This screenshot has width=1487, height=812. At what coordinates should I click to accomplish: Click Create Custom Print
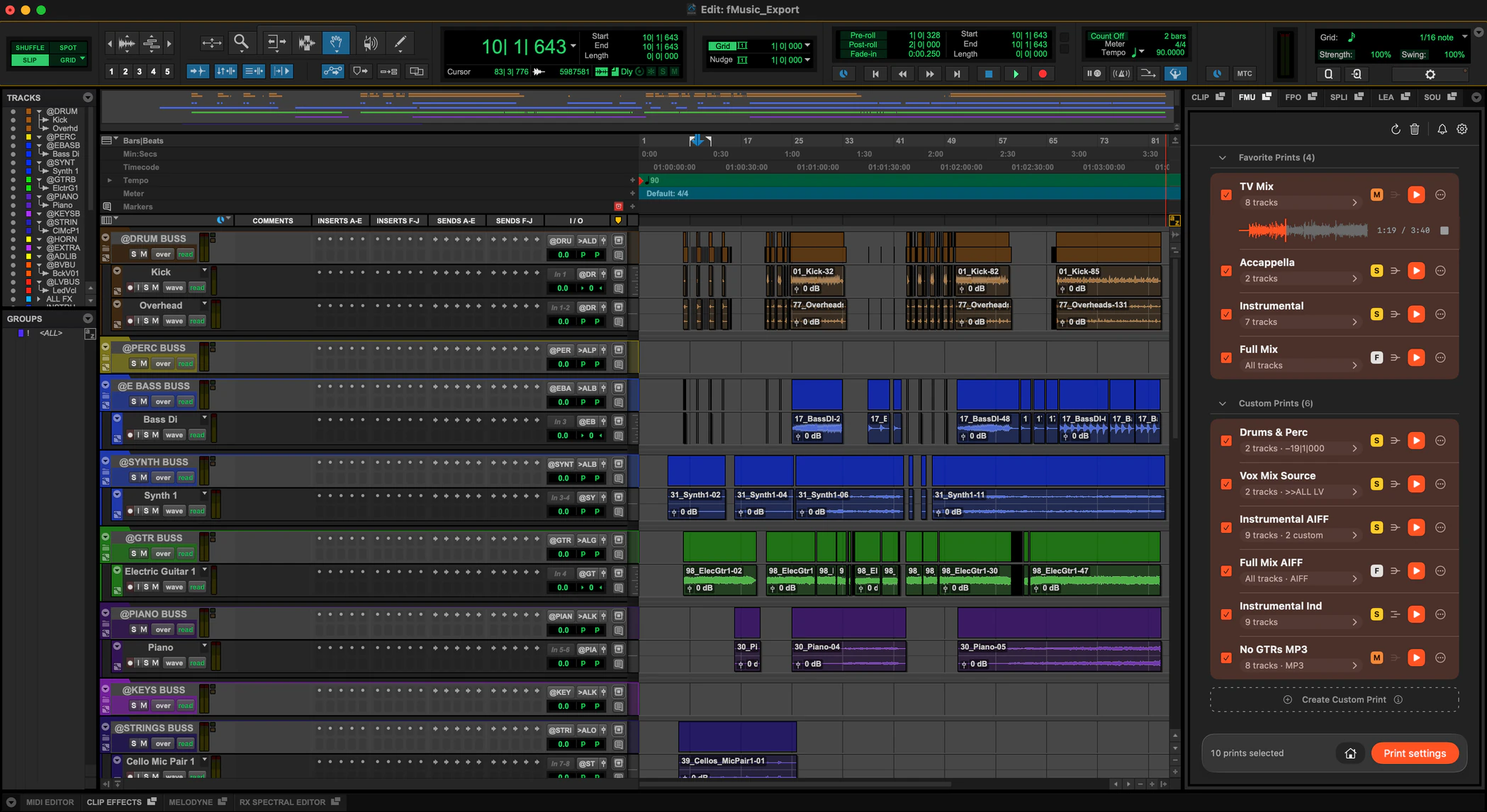point(1334,699)
